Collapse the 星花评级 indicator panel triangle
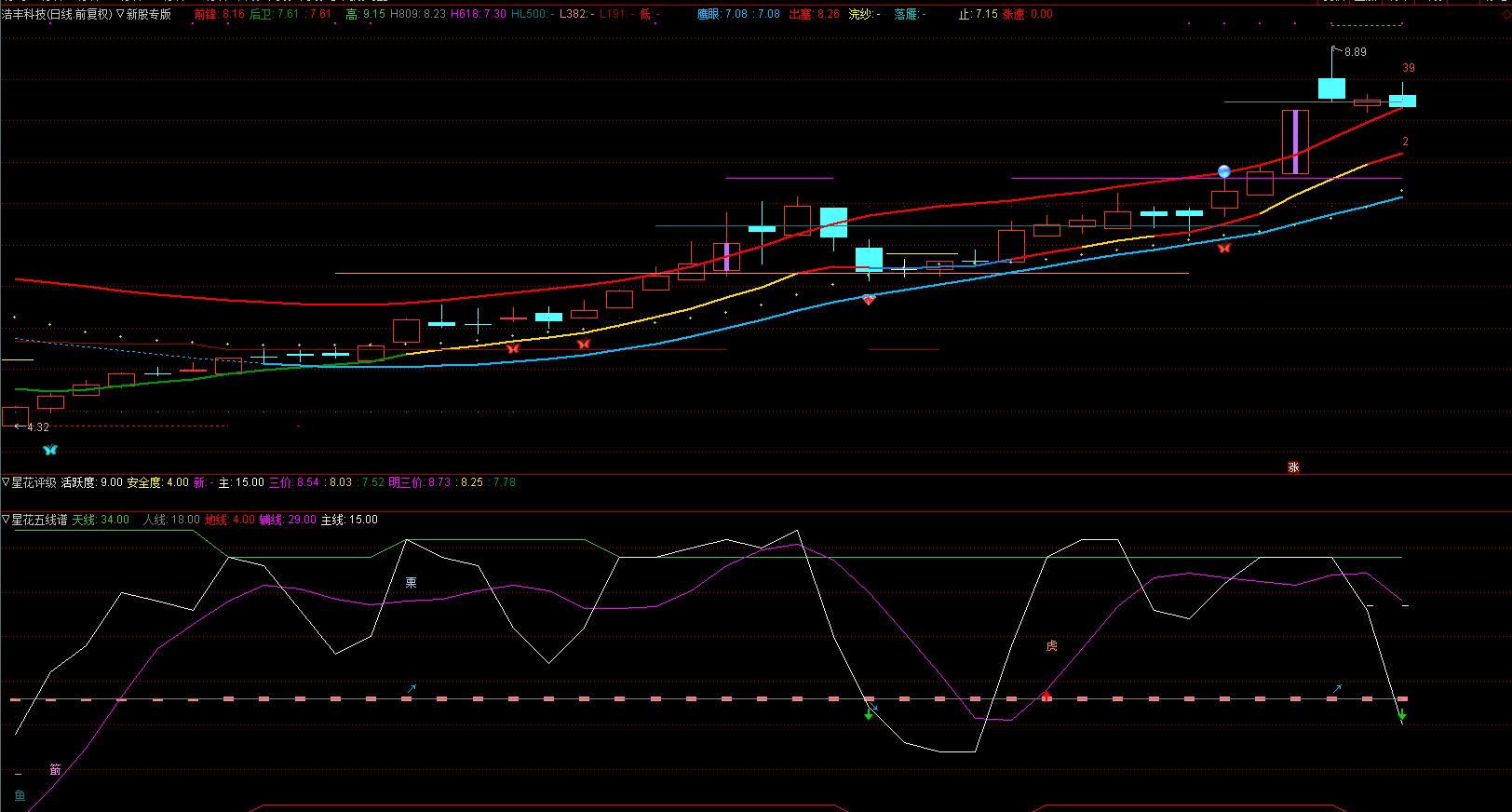This screenshot has width=1512, height=812. [x=6, y=482]
